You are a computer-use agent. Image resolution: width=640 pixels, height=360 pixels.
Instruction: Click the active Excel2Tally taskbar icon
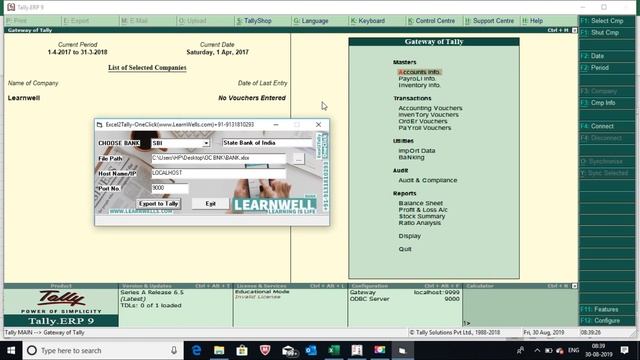pyautogui.click(x=402, y=351)
